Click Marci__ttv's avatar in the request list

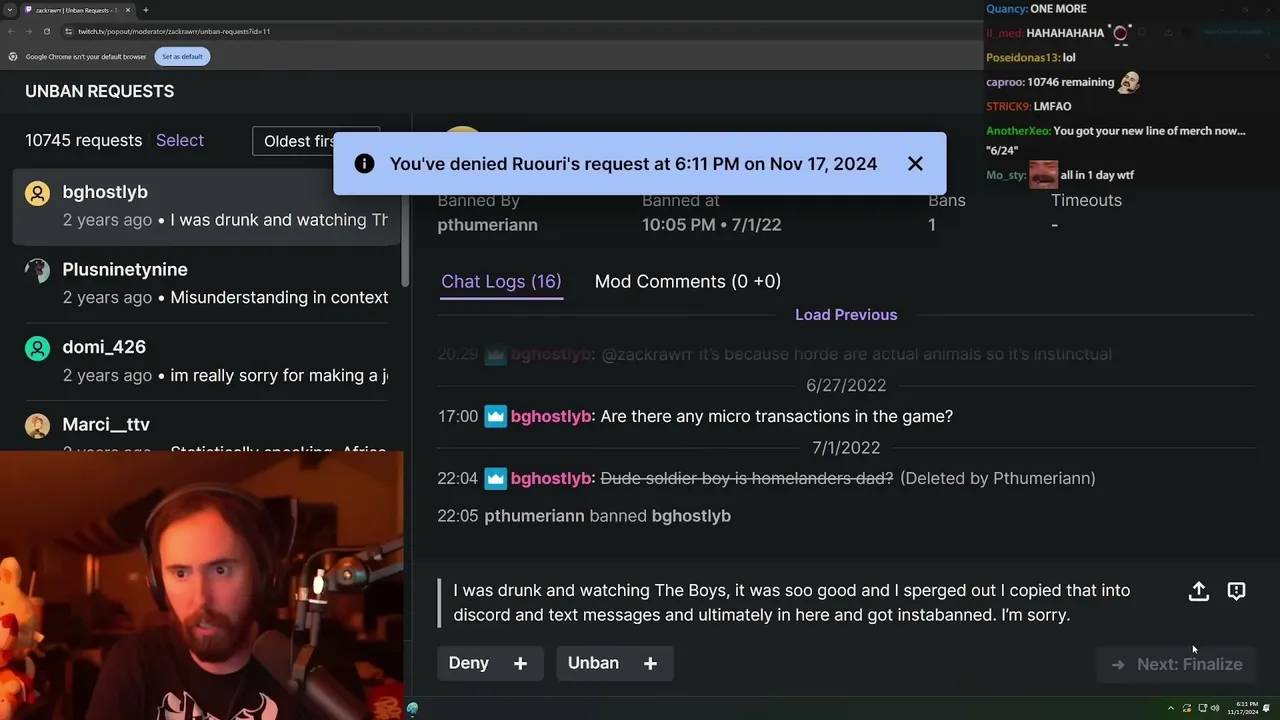(37, 426)
